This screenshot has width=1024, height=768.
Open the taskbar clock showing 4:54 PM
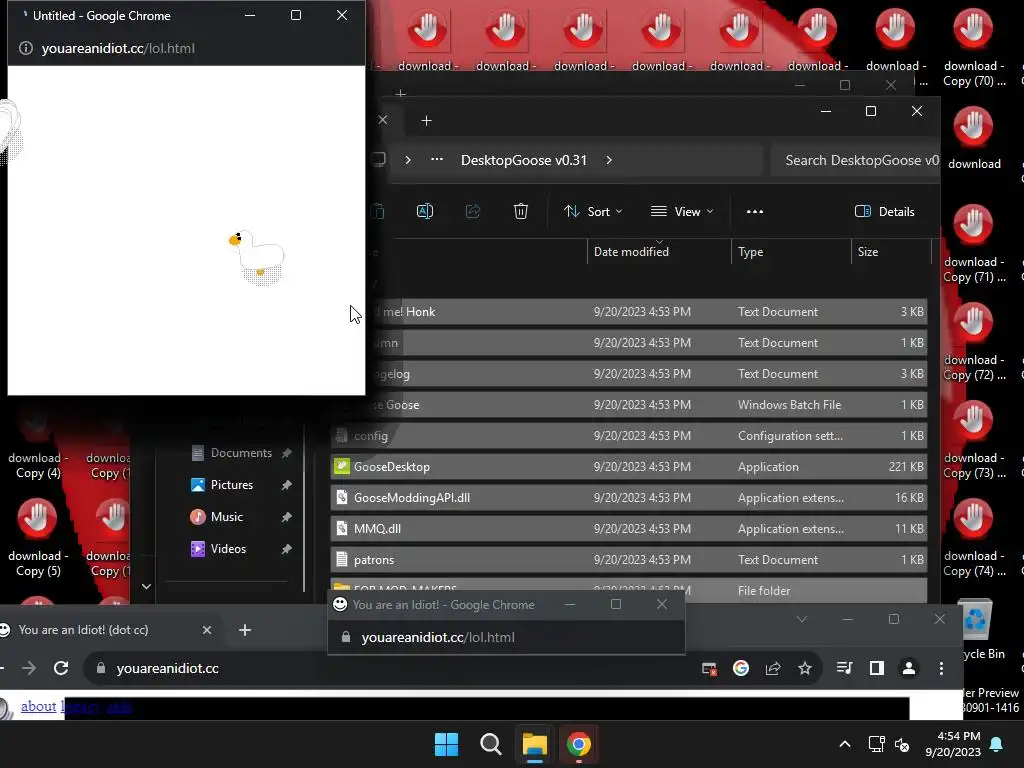point(953,744)
